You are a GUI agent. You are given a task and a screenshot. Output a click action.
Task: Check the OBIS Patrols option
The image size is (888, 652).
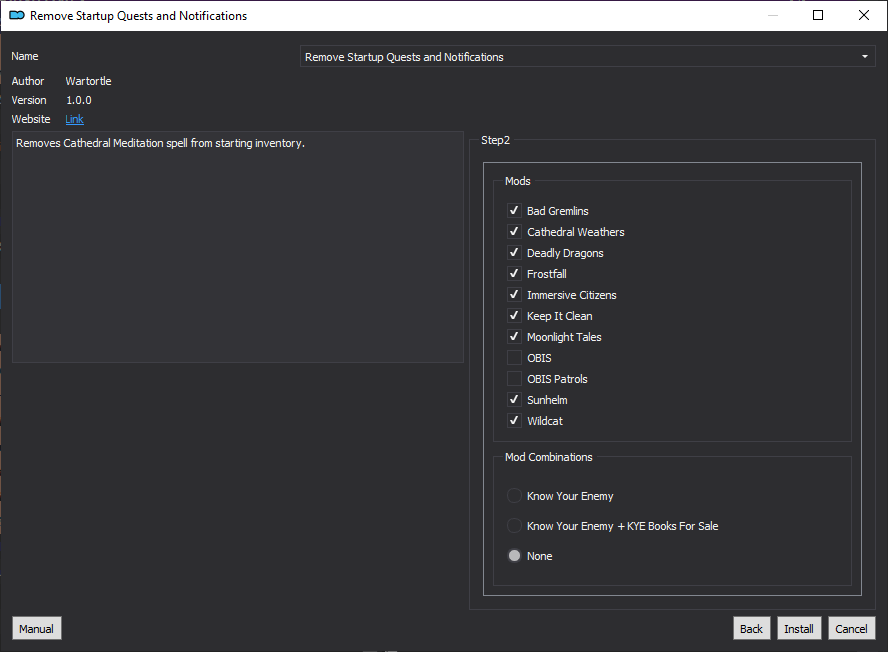(514, 378)
